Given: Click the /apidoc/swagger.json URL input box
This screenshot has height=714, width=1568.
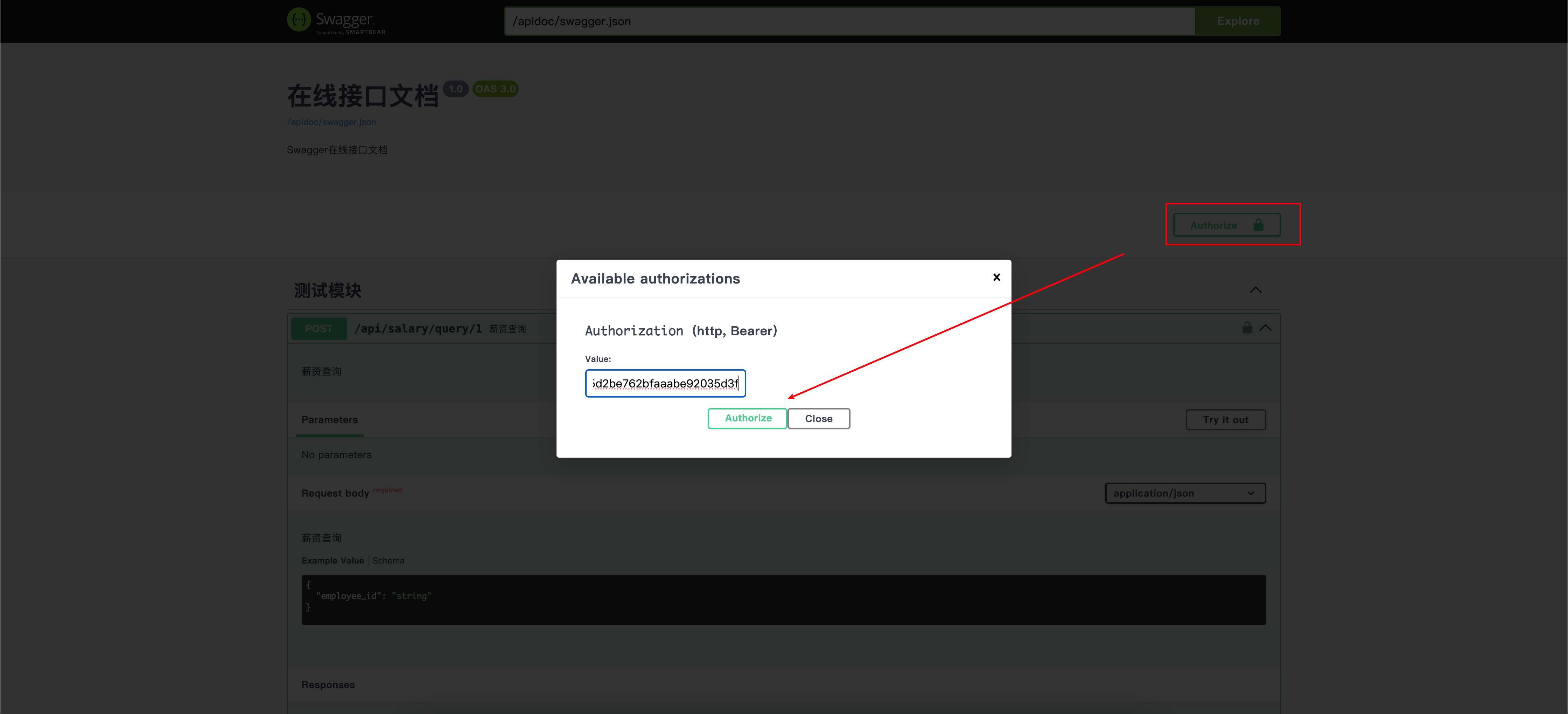Looking at the screenshot, I should (x=849, y=21).
